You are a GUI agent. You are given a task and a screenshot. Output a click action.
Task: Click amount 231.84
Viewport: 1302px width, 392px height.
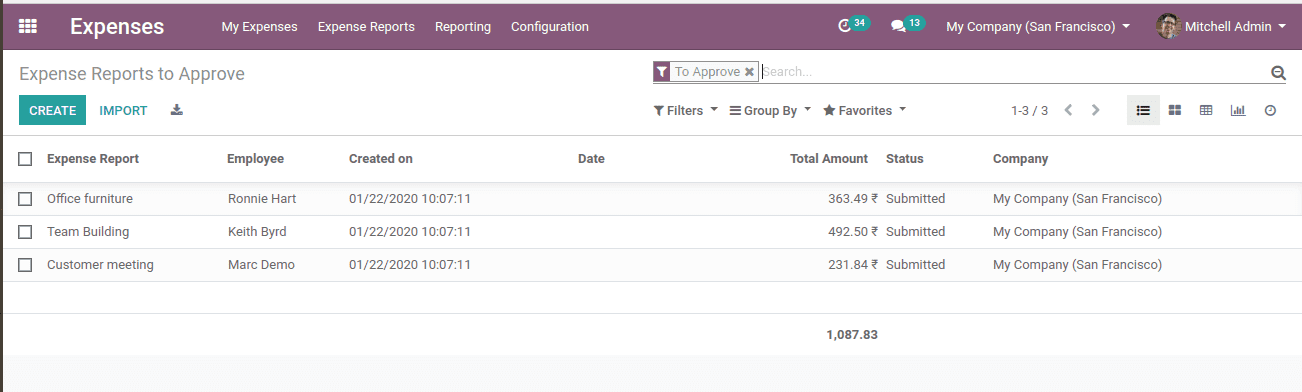pos(853,265)
